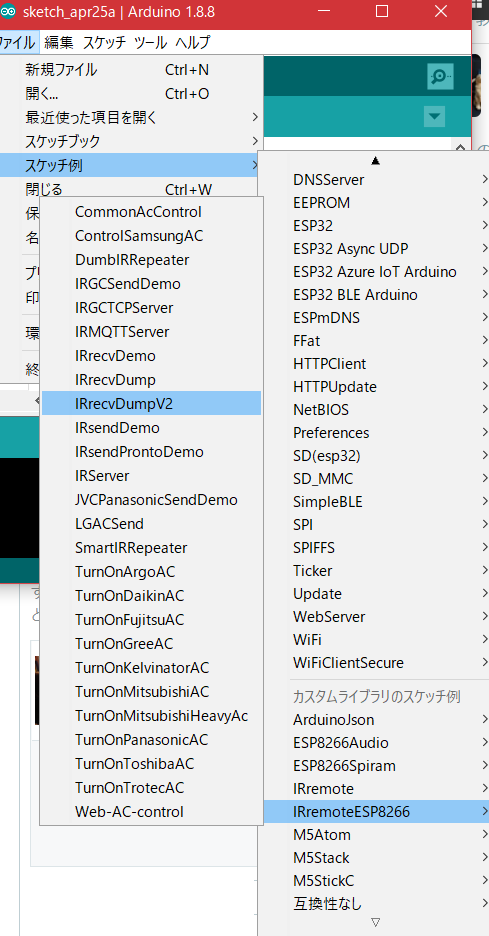Open IRGCSendDemo example
Screen dimensions: 489x936
(x=151, y=284)
